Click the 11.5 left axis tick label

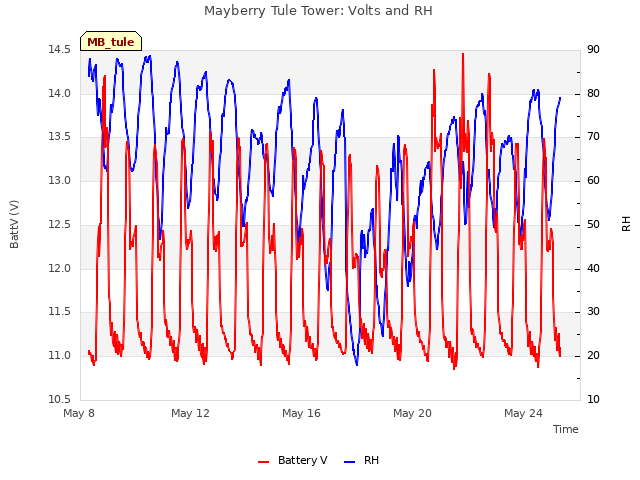coord(59,312)
